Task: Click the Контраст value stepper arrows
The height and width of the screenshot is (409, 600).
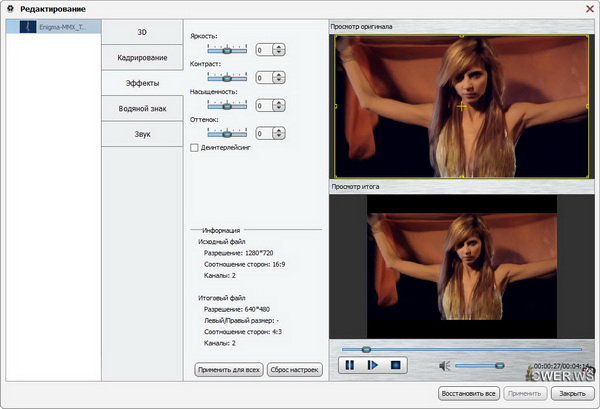Action: 278,77
